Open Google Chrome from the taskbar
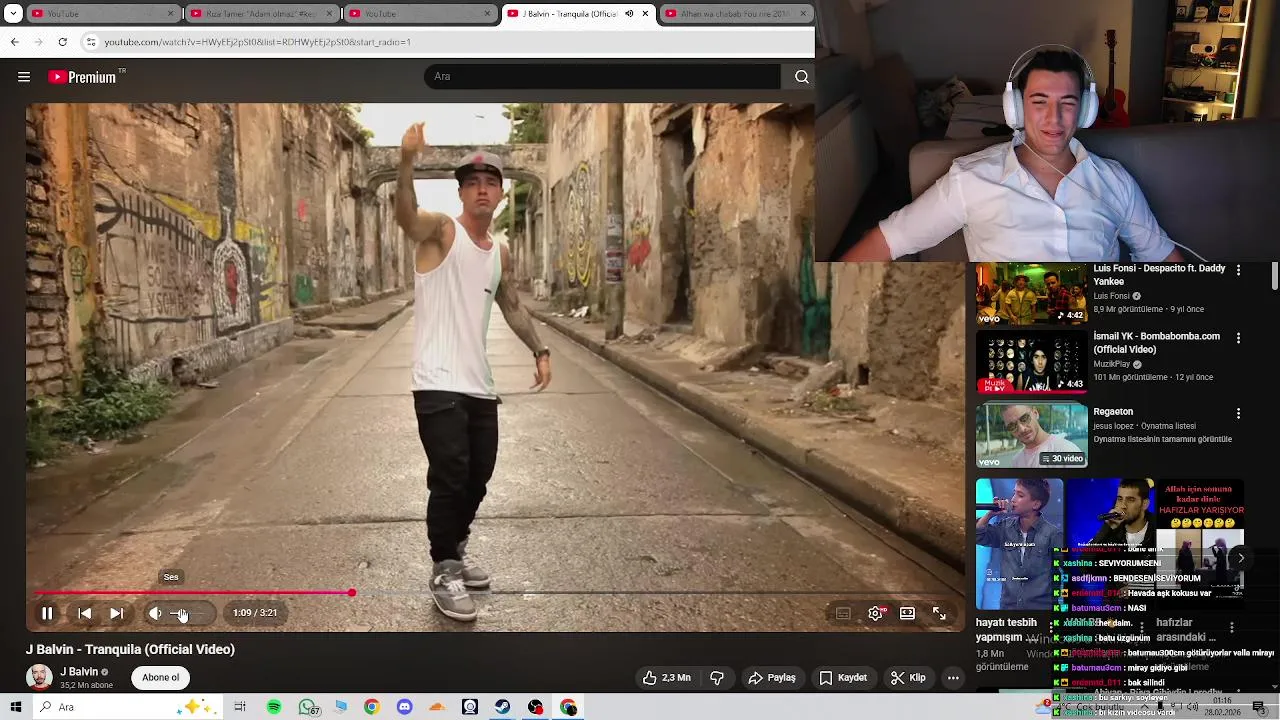This screenshot has width=1280, height=720. 371,707
